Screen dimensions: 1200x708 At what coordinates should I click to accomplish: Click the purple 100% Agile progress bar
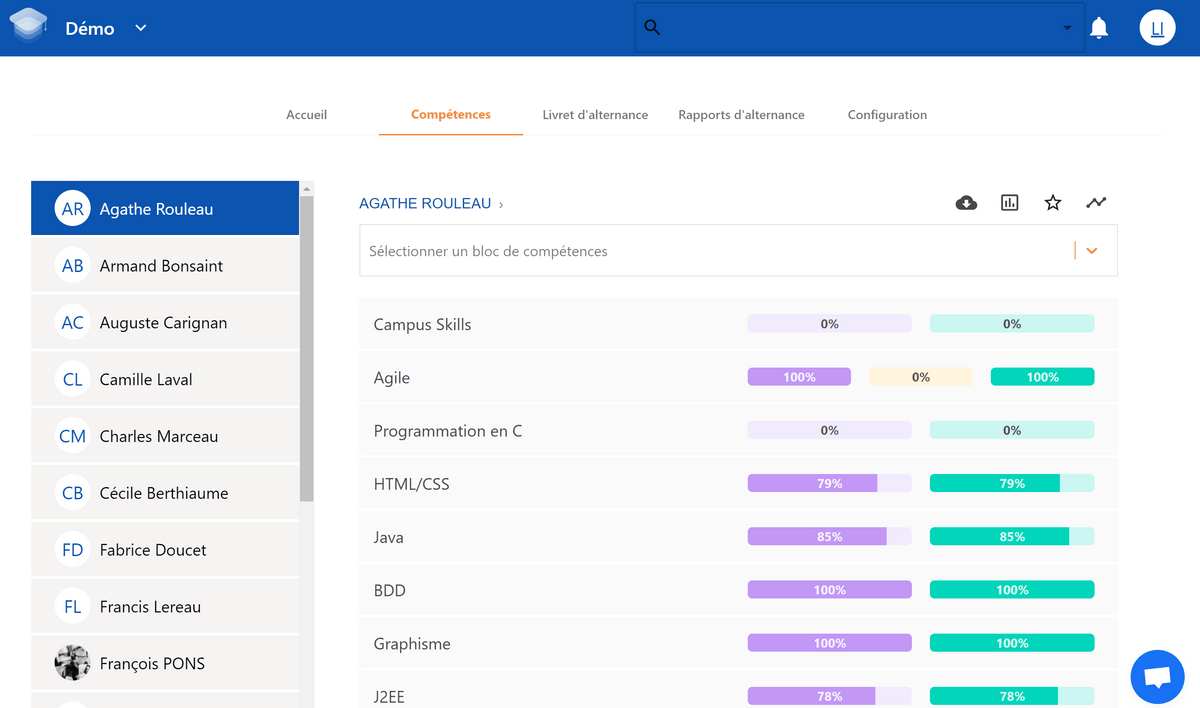coord(799,377)
